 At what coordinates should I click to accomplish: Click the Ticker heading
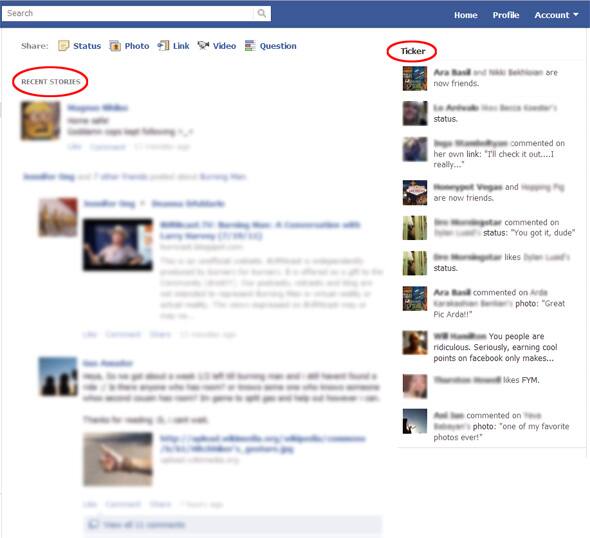tap(413, 51)
